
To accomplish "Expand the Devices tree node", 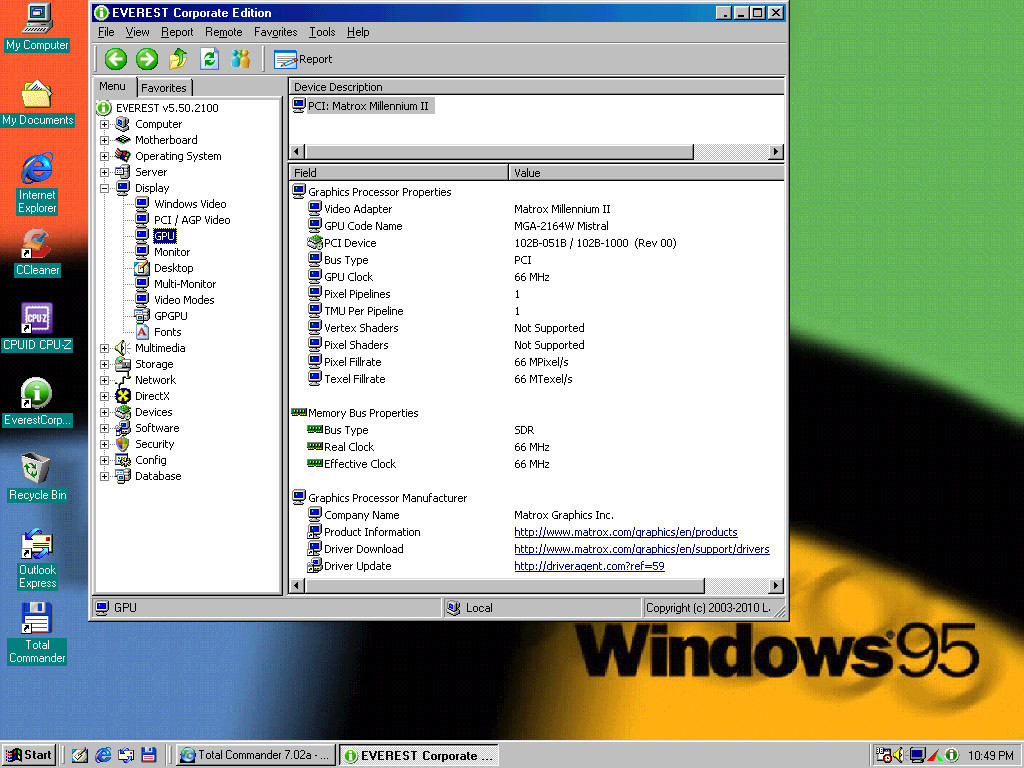I will point(104,412).
